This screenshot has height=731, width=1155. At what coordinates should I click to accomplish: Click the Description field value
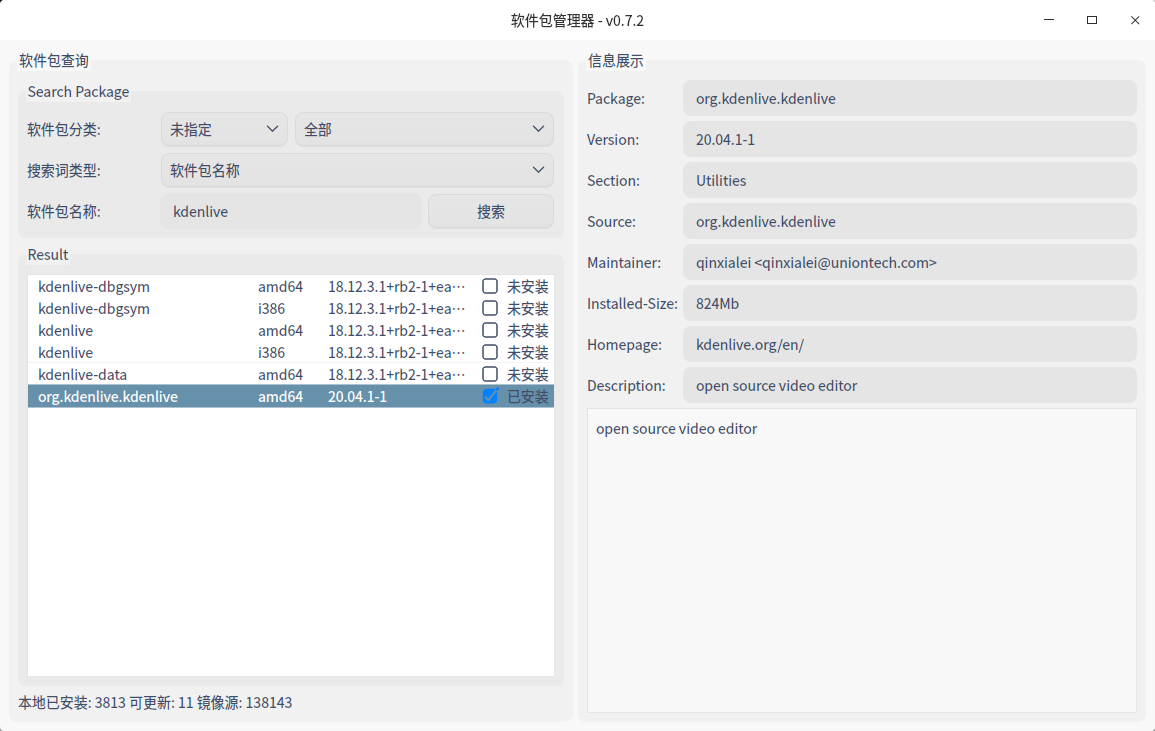pos(910,385)
